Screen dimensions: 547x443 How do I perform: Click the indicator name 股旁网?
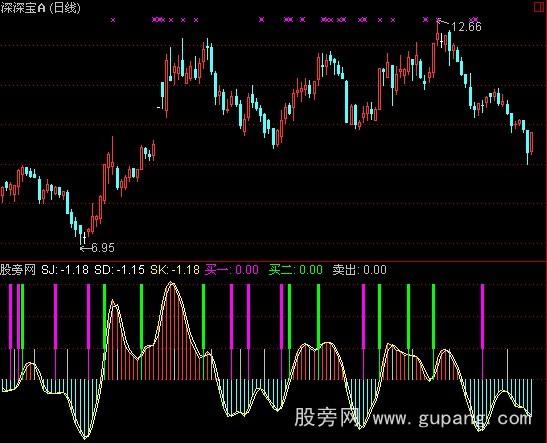point(18,270)
